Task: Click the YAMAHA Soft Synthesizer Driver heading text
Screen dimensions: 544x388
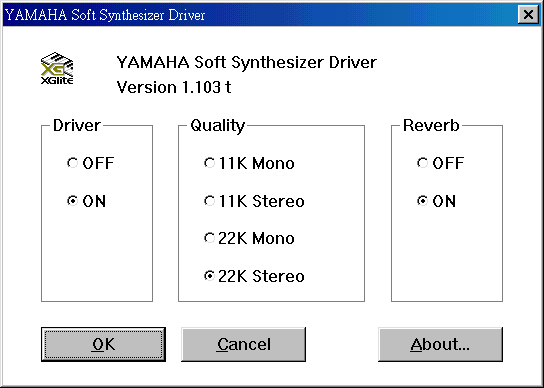Action: tap(247, 62)
